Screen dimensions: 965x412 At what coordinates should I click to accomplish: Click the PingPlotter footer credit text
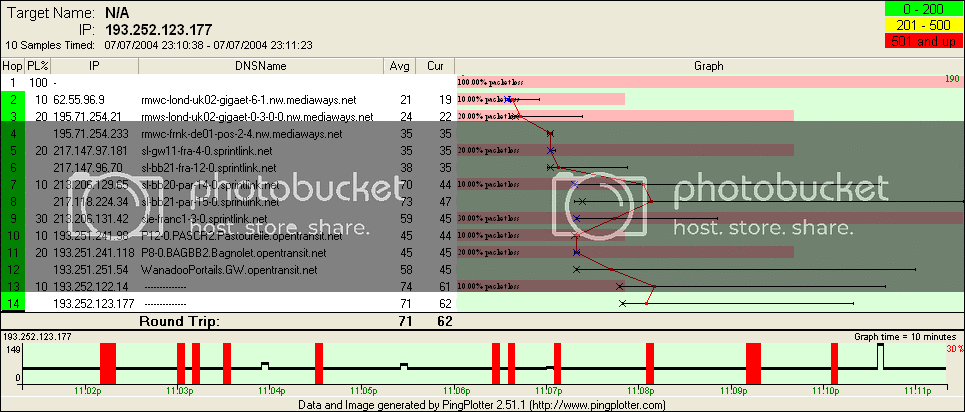[x=482, y=405]
